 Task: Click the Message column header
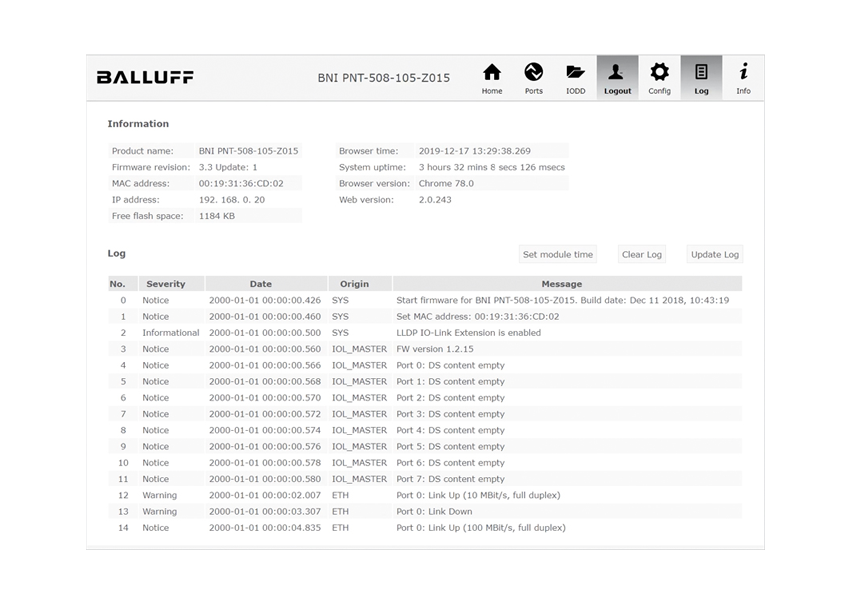click(x=567, y=284)
